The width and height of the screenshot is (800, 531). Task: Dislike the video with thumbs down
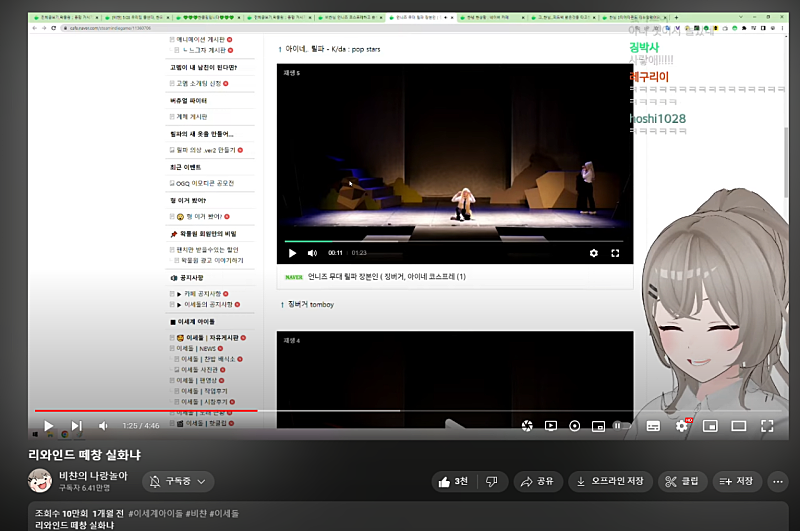[x=492, y=481]
